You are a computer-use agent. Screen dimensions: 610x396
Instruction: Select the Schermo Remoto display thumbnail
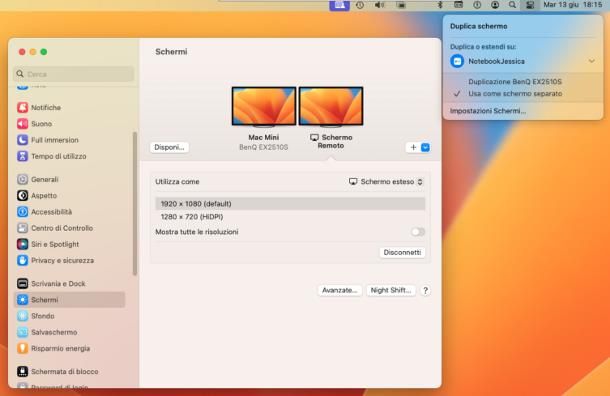point(331,106)
